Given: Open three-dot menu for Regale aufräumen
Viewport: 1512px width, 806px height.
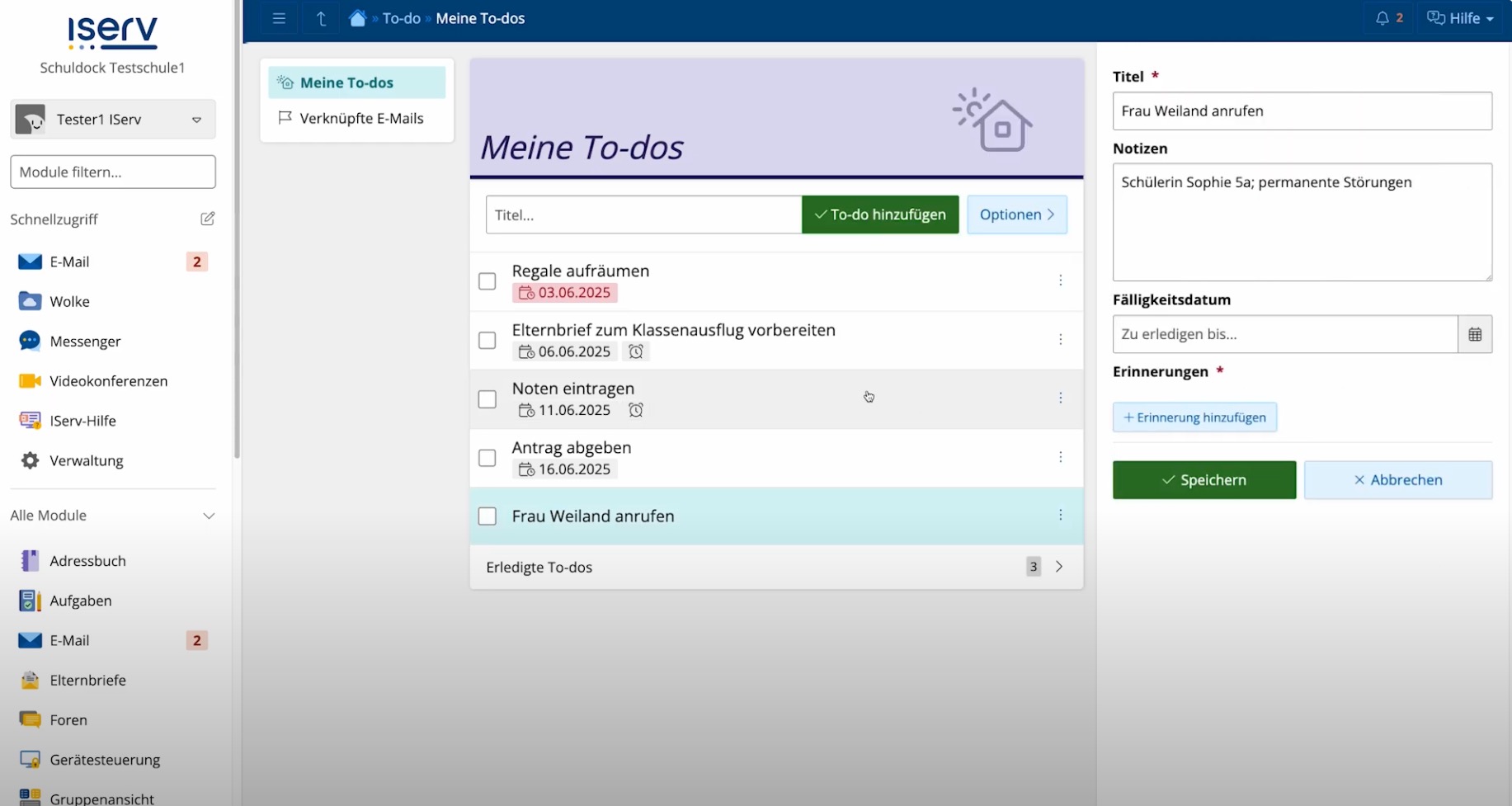Looking at the screenshot, I should pyautogui.click(x=1060, y=280).
